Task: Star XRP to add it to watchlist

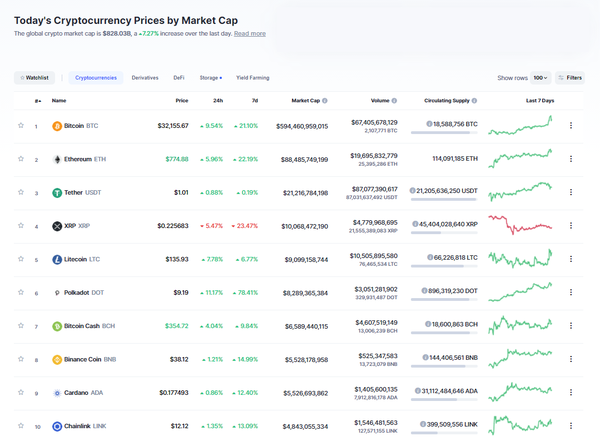Action: coord(21,225)
